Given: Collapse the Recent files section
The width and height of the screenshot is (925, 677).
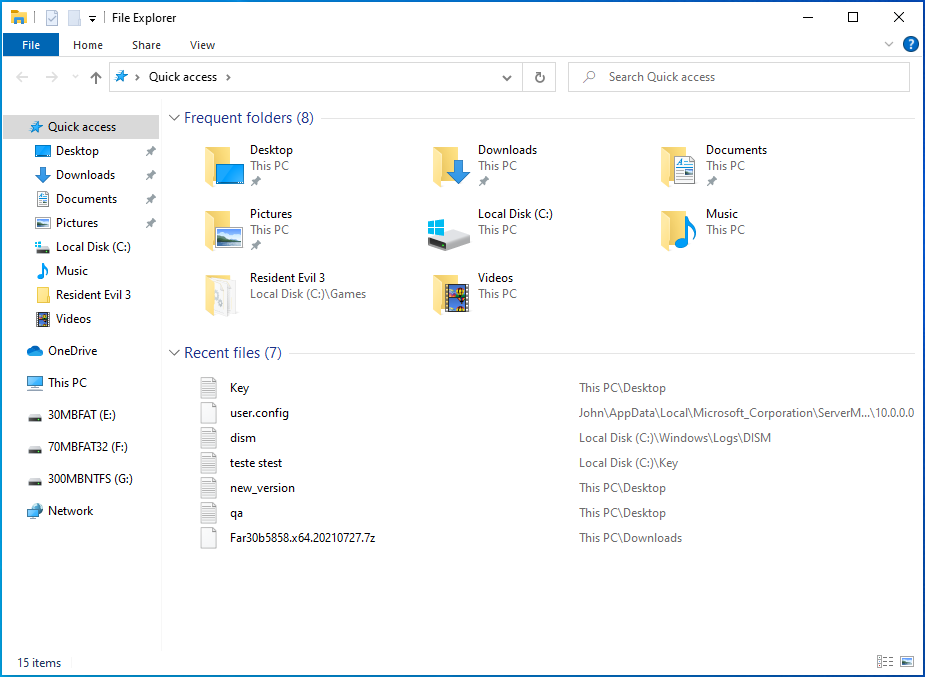Looking at the screenshot, I should point(174,353).
